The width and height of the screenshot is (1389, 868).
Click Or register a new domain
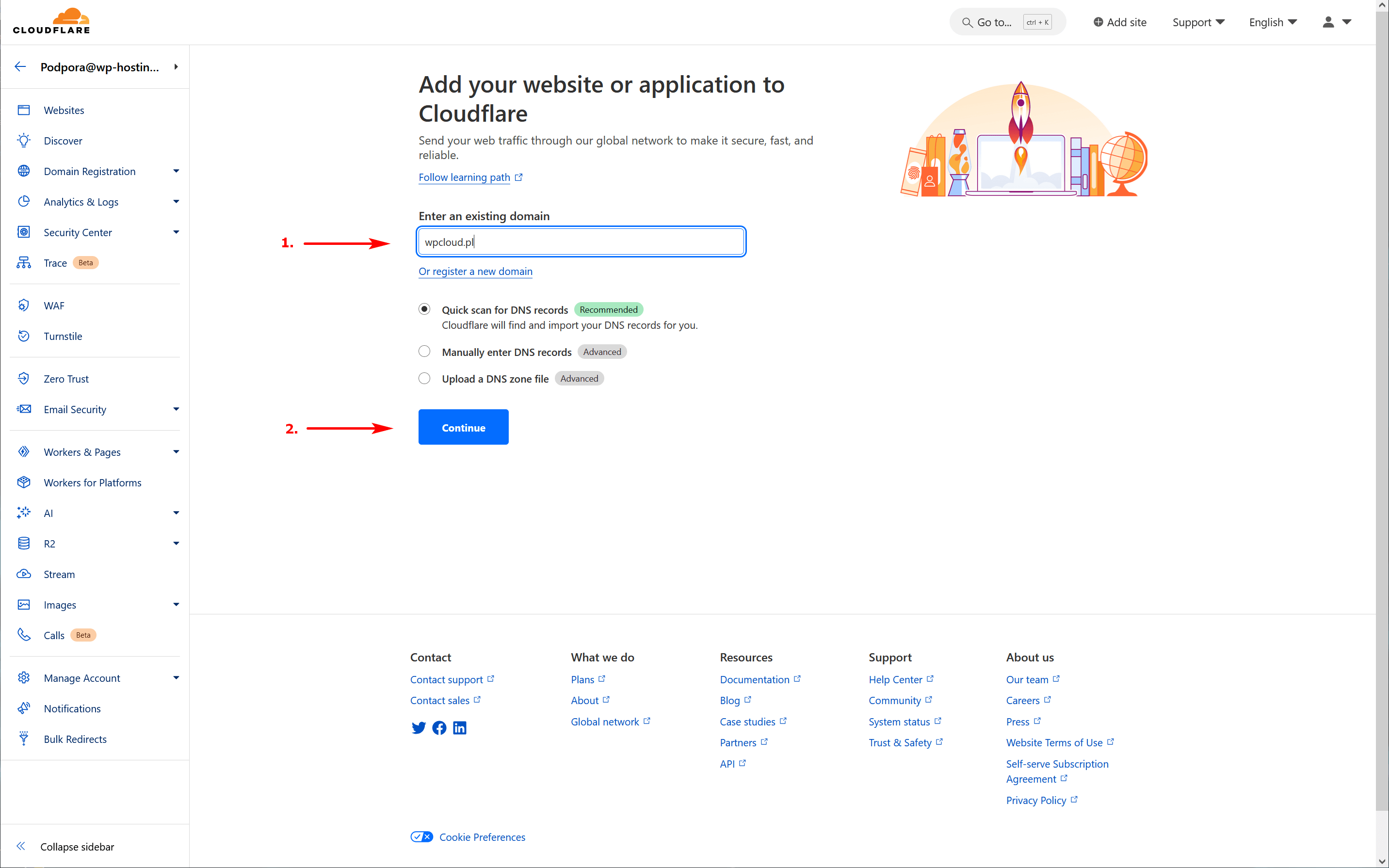coord(475,271)
